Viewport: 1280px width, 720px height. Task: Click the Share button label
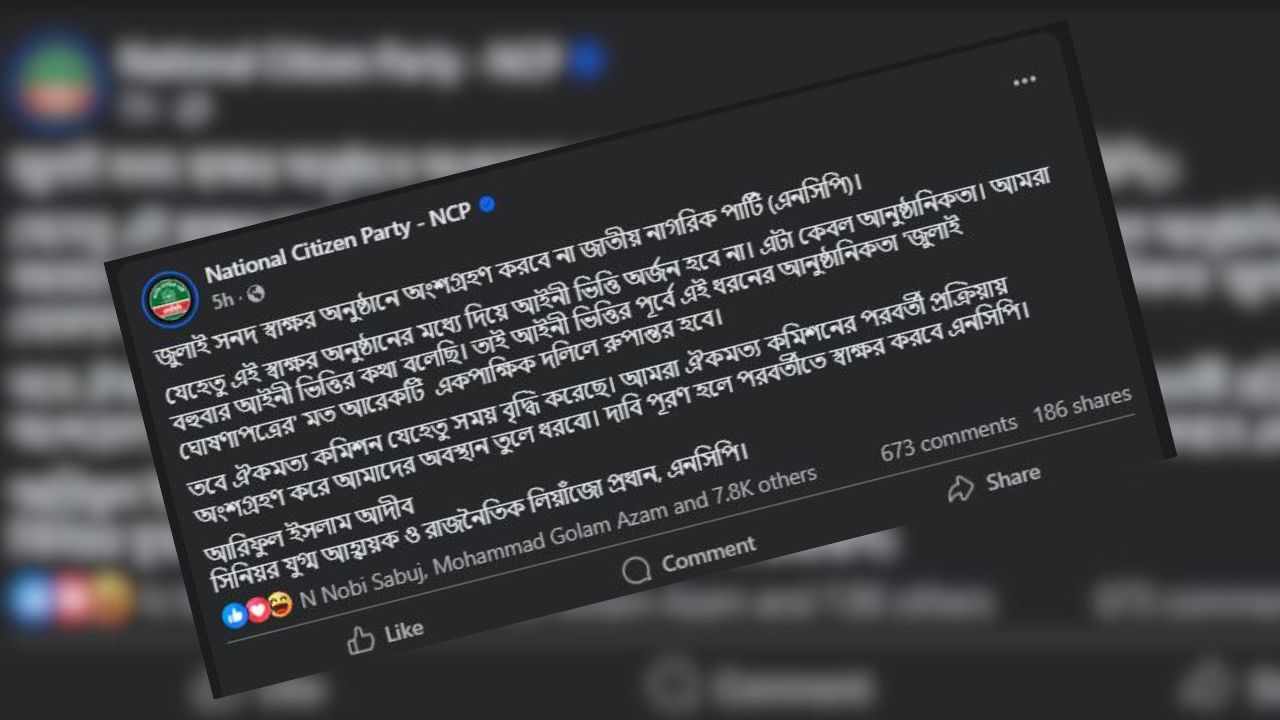pyautogui.click(x=1013, y=478)
